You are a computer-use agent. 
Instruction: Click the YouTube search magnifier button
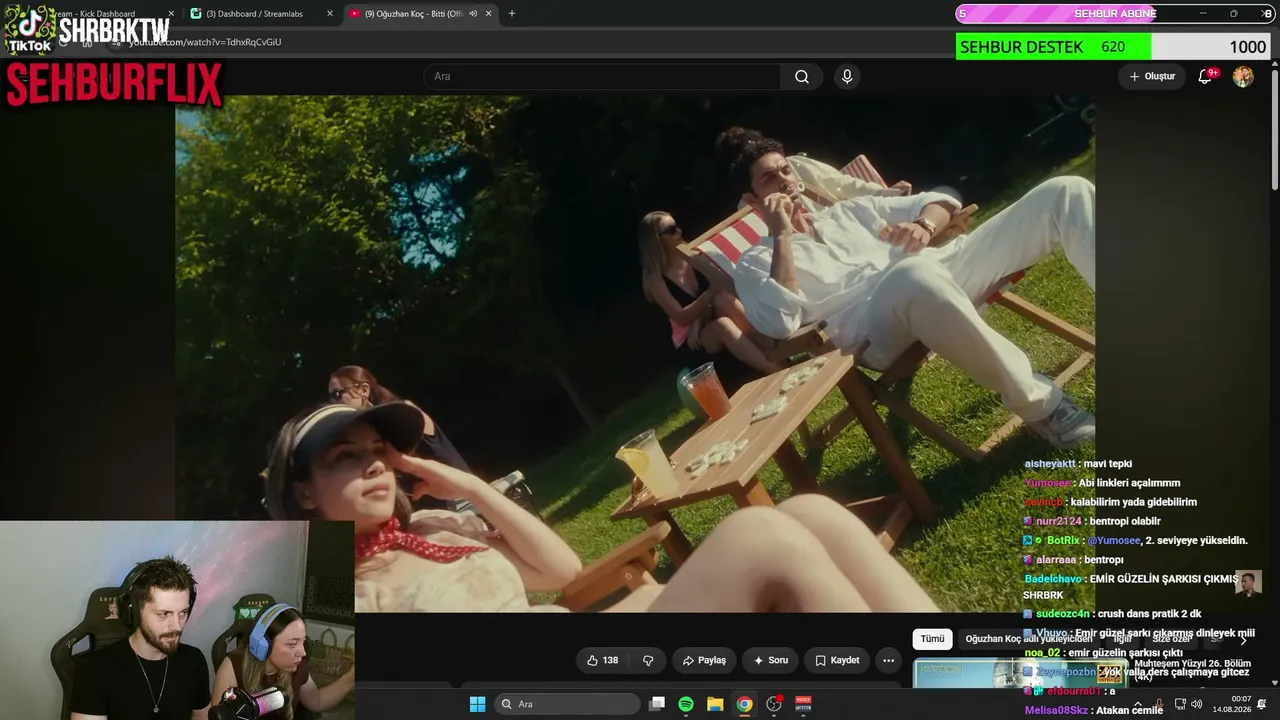(x=802, y=77)
